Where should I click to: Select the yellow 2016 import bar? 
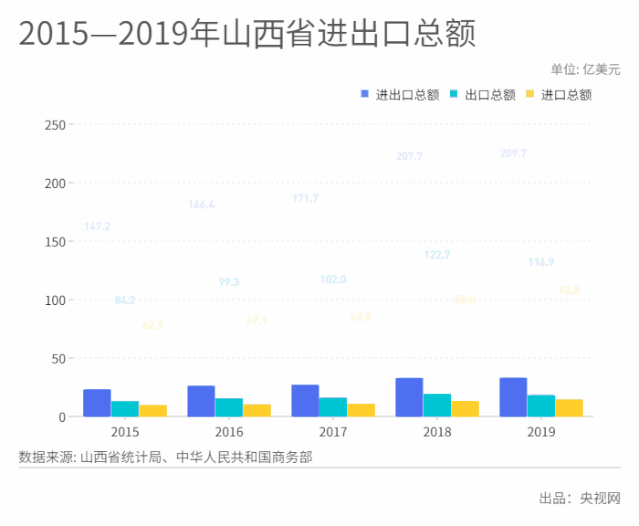(x=257, y=410)
